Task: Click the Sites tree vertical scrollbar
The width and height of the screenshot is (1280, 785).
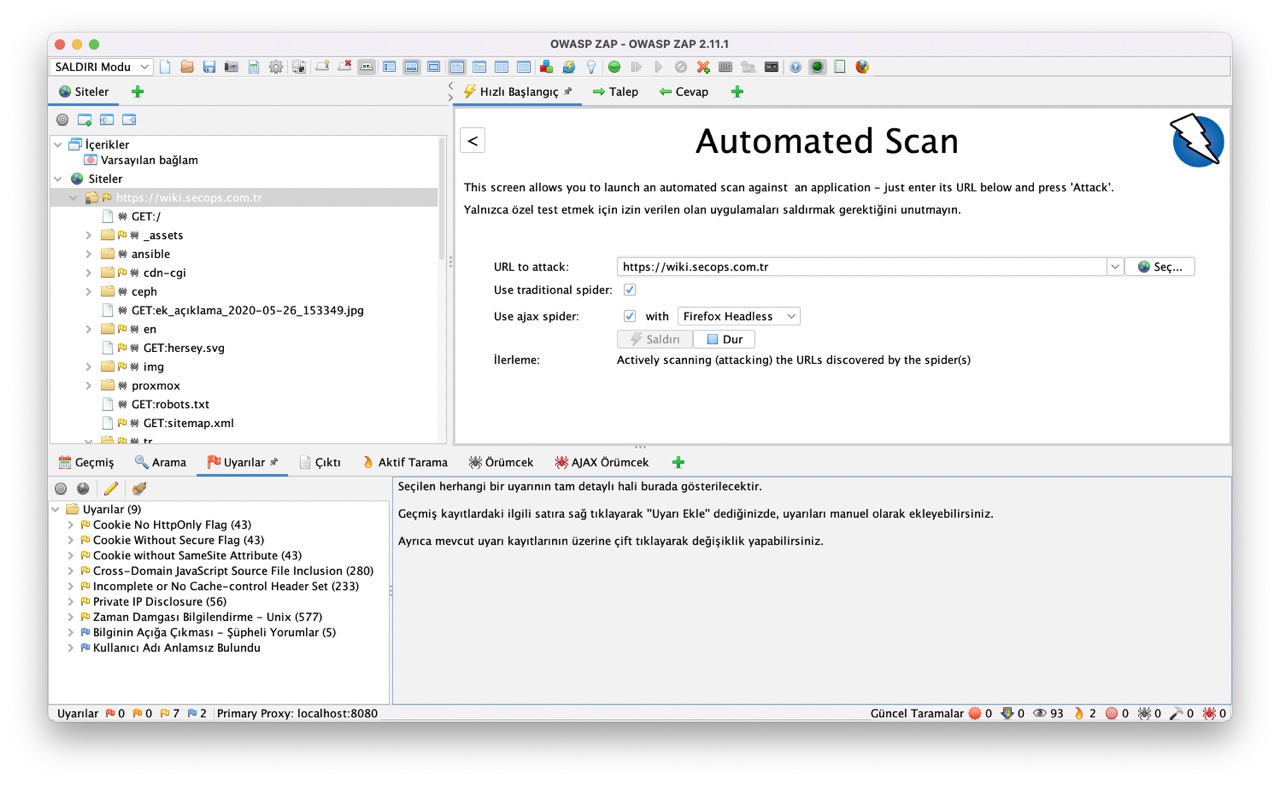Action: pos(442,200)
